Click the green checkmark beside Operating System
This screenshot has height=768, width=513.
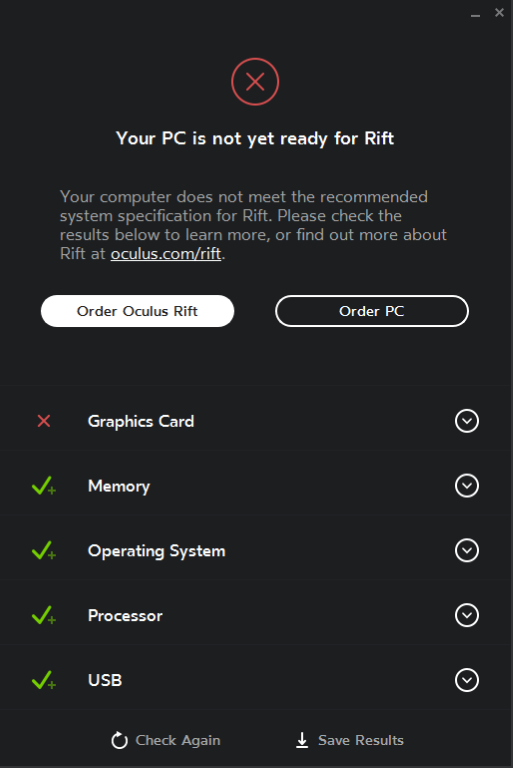pyautogui.click(x=44, y=550)
